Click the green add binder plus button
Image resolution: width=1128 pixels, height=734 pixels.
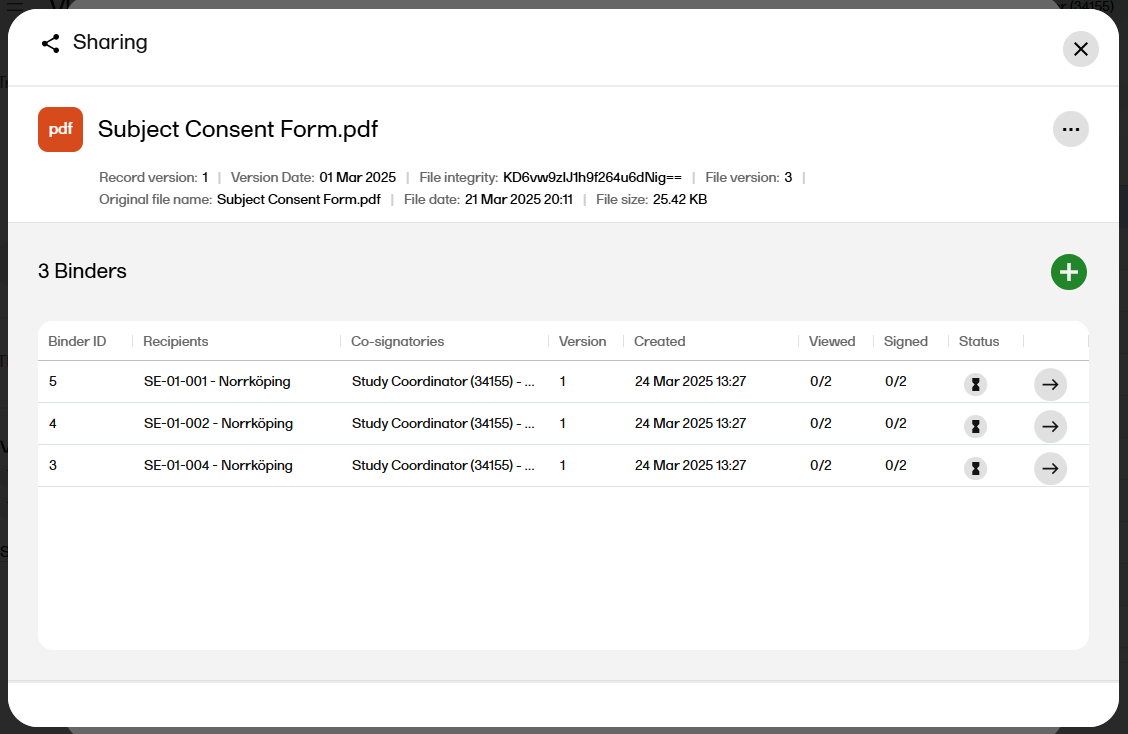[x=1068, y=272]
